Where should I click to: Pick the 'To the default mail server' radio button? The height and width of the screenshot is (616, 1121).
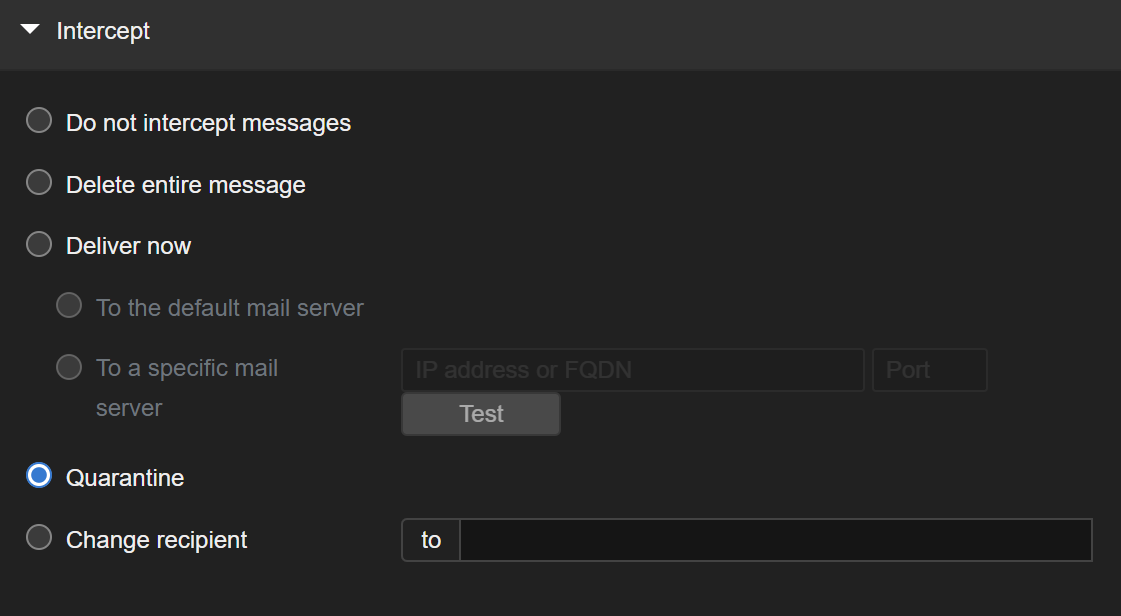(69, 306)
